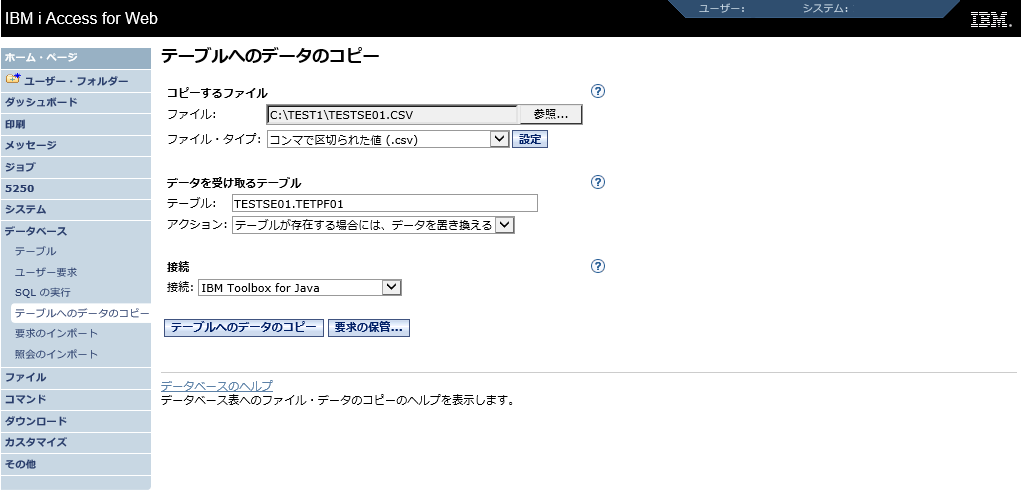Viewport: 1021px width, 490px height.
Task: Open the データベースのヘルプ link
Action: pyautogui.click(x=217, y=386)
